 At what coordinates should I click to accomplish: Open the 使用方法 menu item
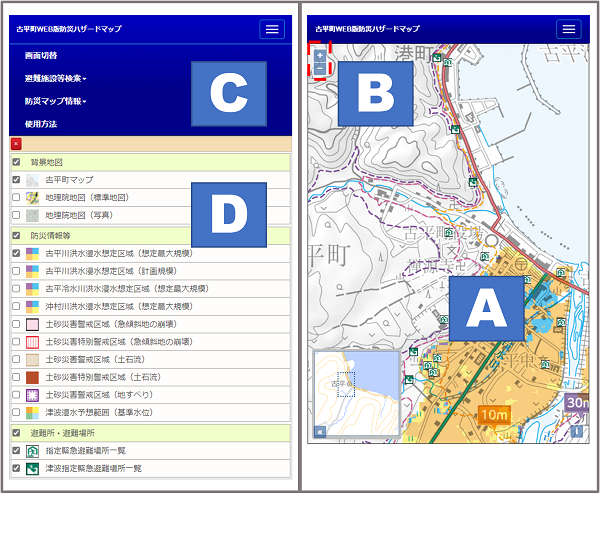41,124
